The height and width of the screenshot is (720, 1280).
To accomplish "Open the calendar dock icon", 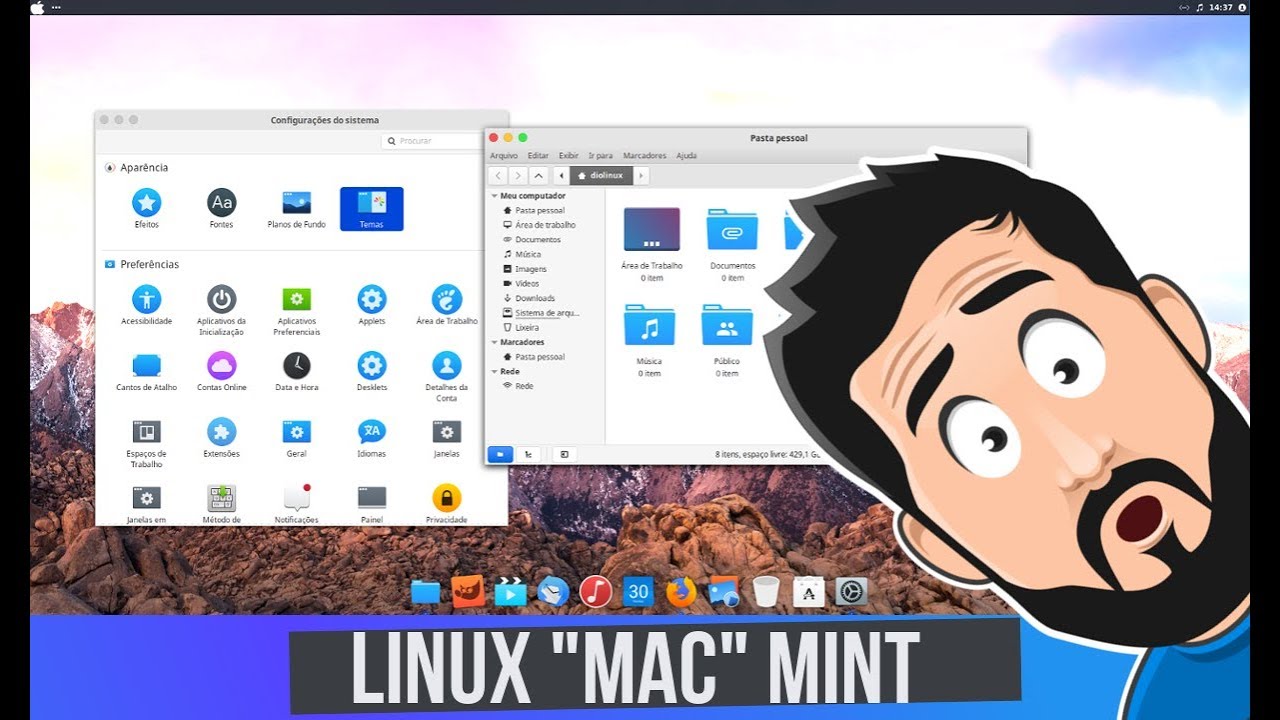I will pyautogui.click(x=638, y=592).
